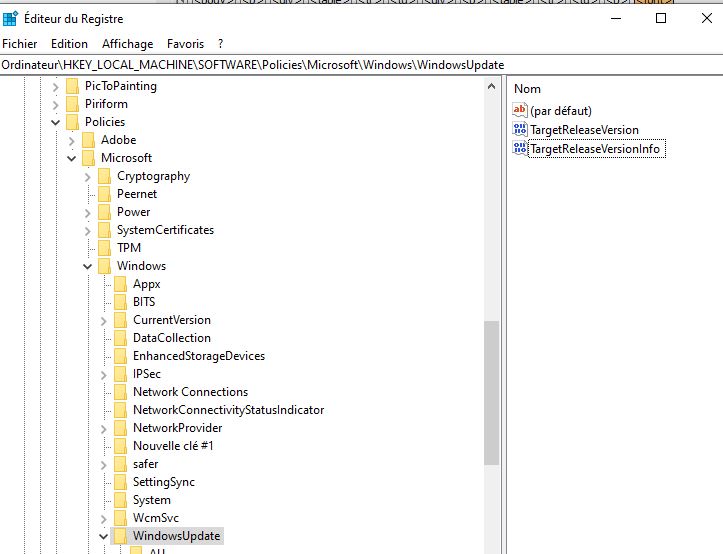Viewport: 723px width, 554px height.
Task: Click the DataCollection folder icon
Action: (121, 338)
